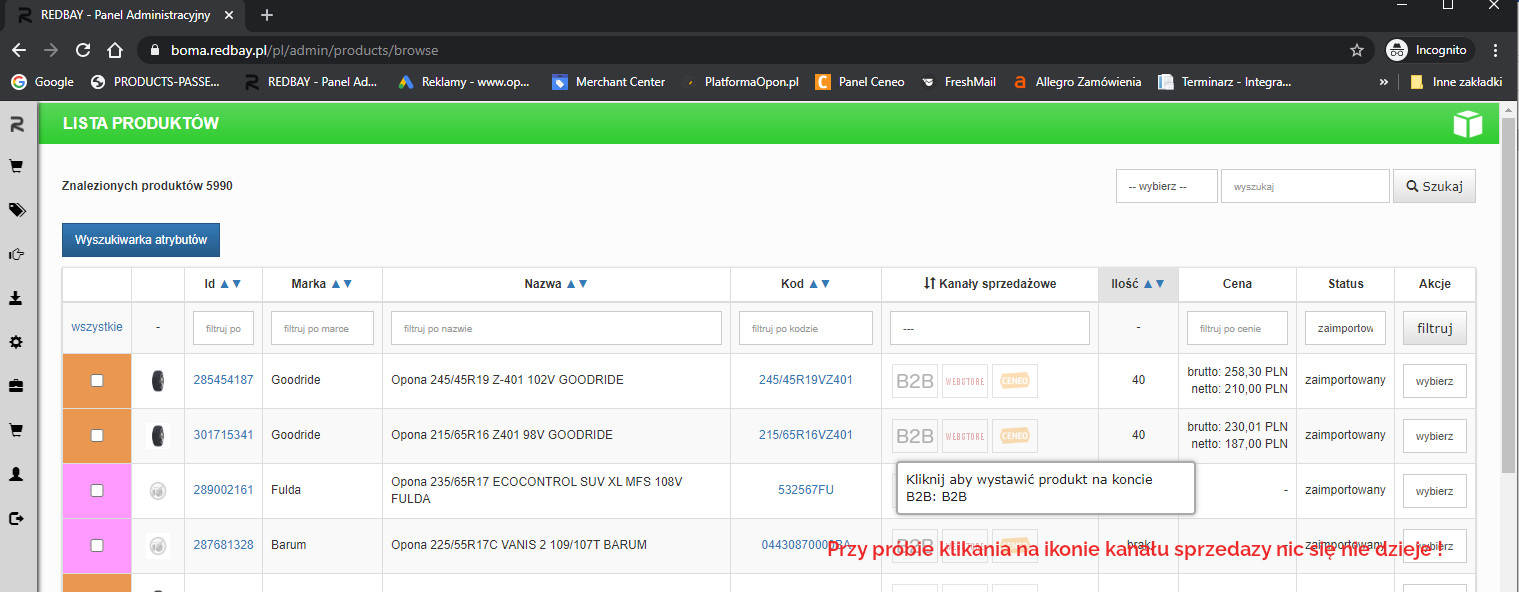
Task: Click the B2B channel icon for Opona 245/45R19
Action: click(x=914, y=380)
